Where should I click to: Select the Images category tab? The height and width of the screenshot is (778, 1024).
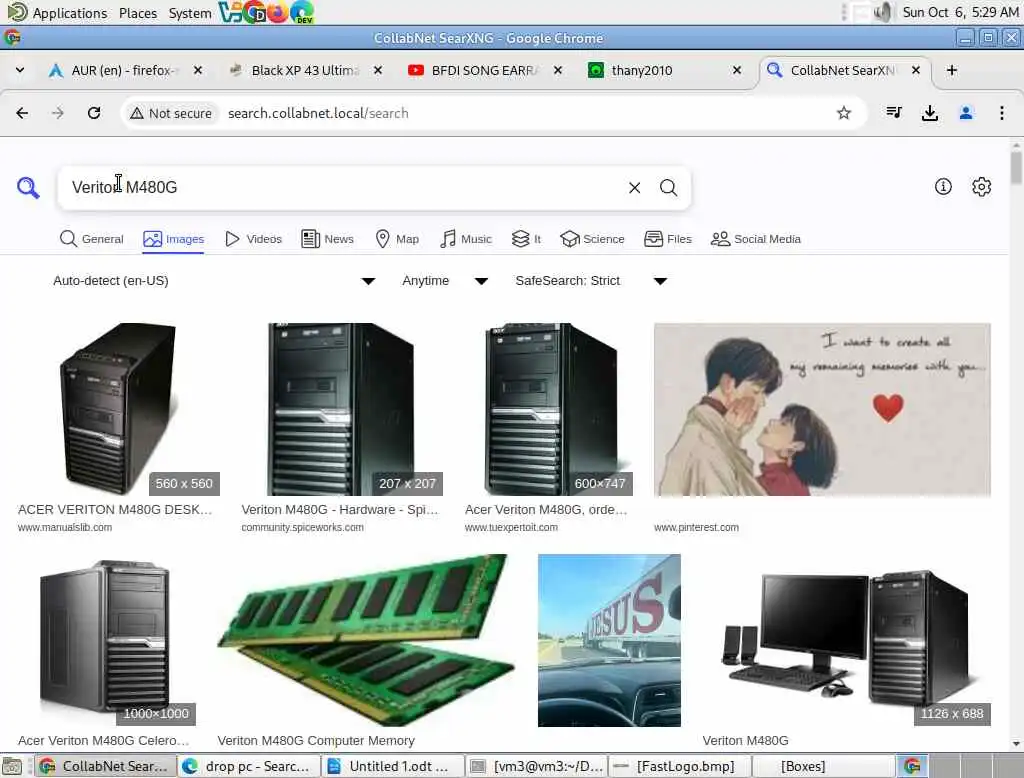click(x=174, y=239)
